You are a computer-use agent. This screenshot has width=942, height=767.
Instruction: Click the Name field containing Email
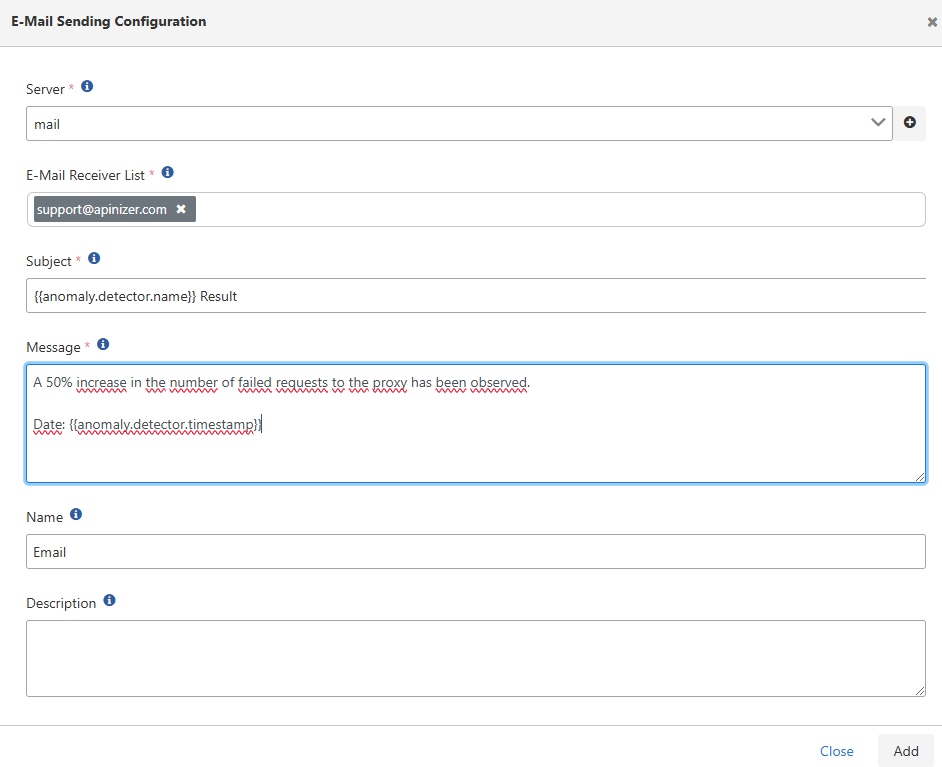475,552
